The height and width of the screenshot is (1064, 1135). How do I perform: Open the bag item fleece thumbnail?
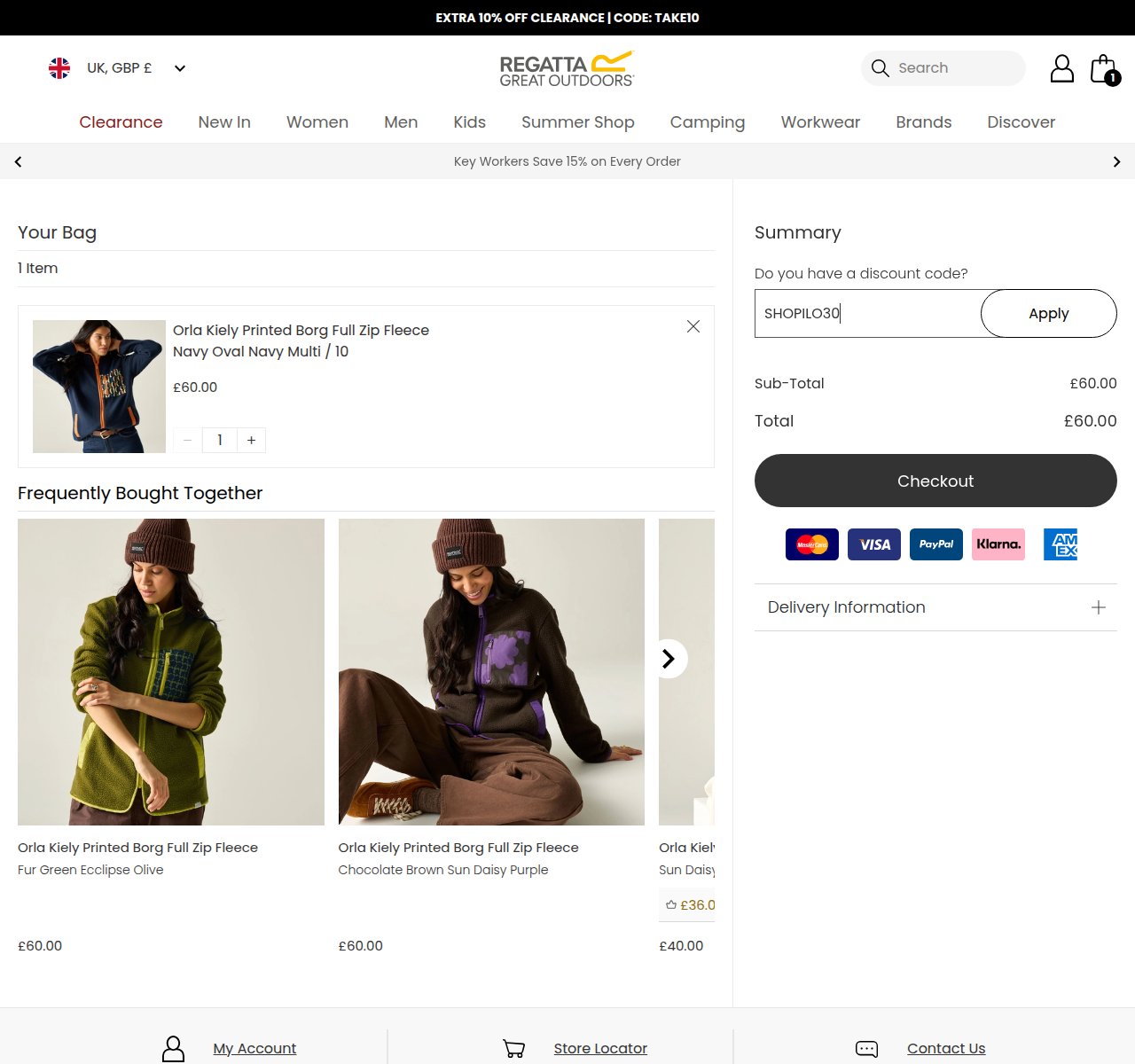coord(99,387)
